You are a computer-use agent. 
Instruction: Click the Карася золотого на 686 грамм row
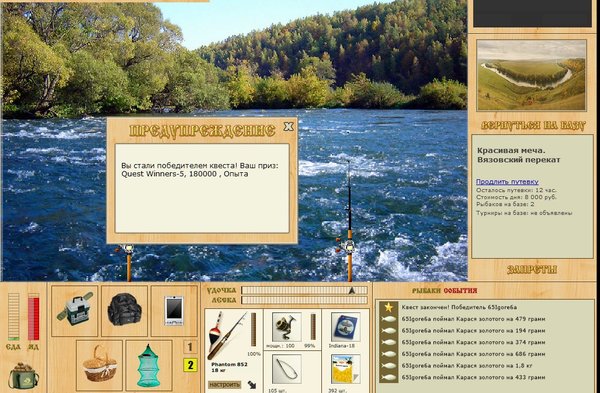(473, 354)
